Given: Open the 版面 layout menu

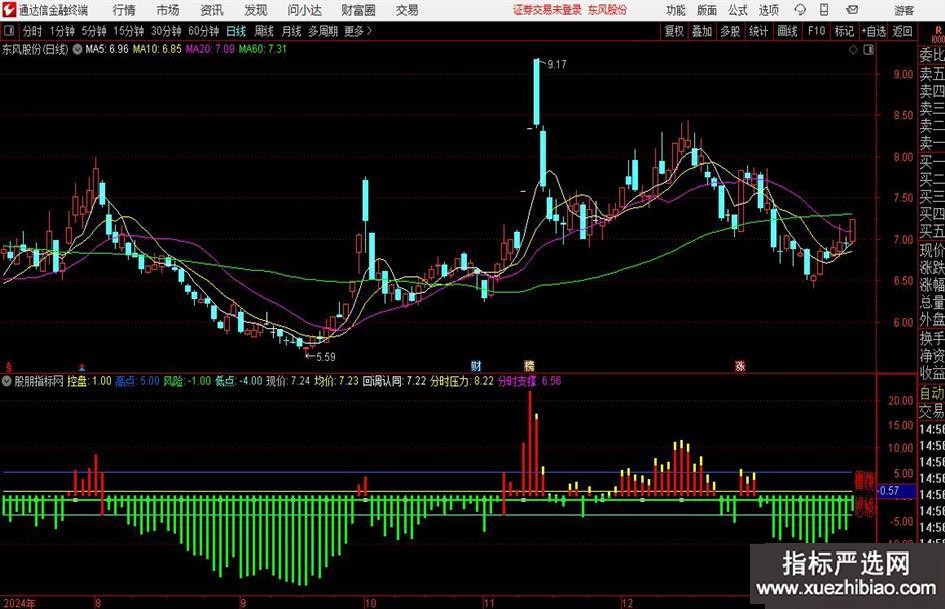Looking at the screenshot, I should 706,10.
